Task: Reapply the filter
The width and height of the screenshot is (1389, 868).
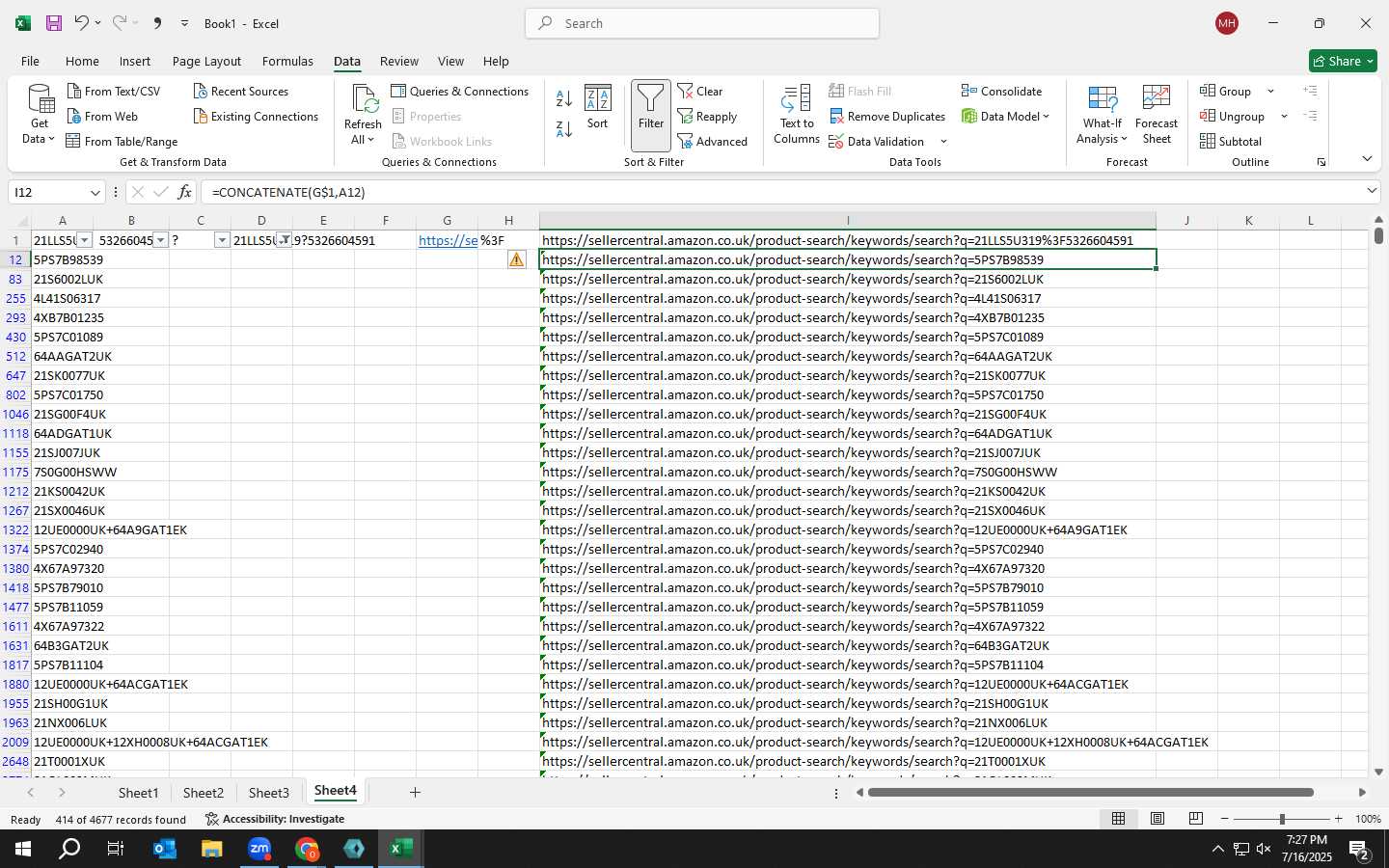Action: pos(708,116)
